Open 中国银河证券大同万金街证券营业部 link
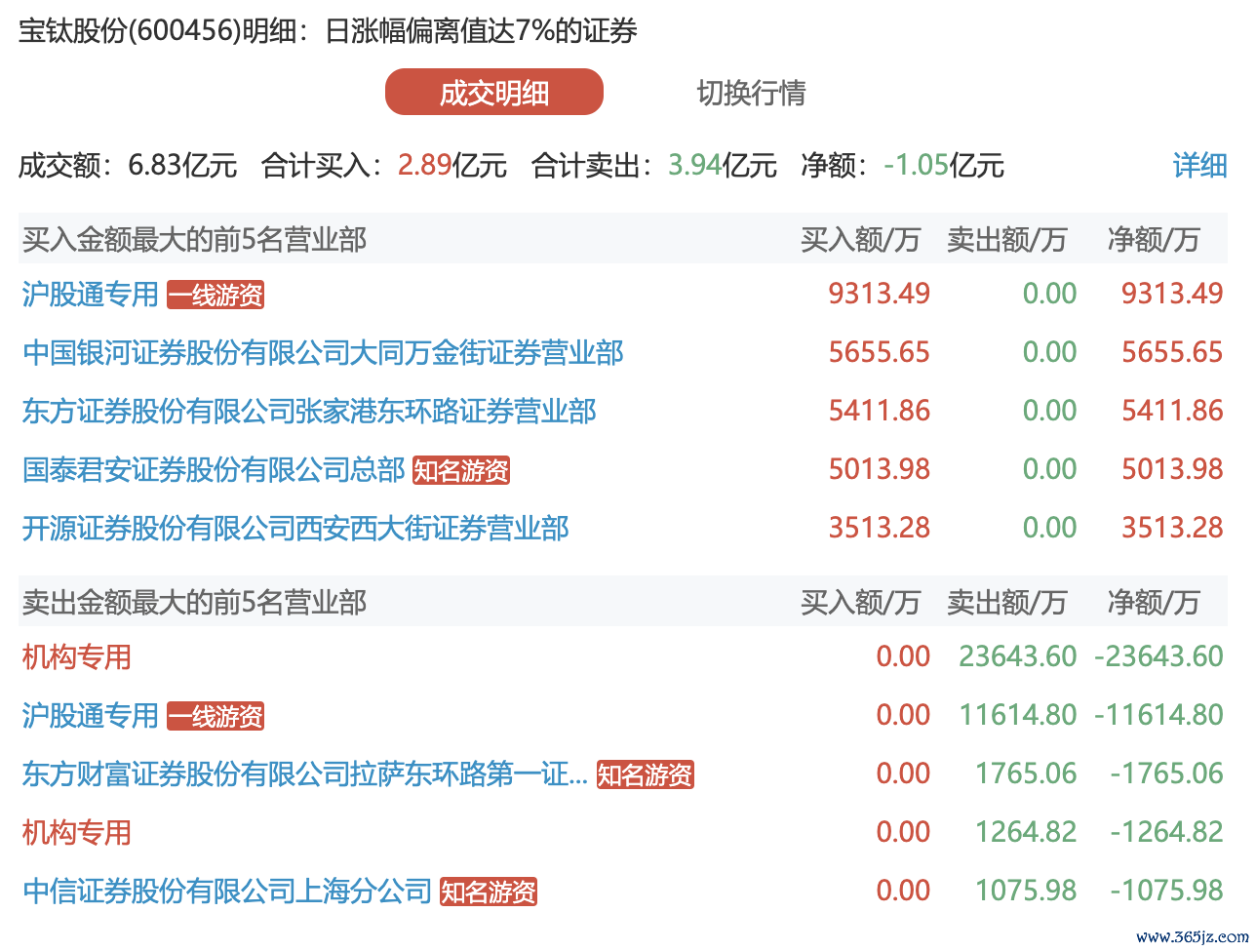Screen dimensions: 1256x952 point(323,352)
